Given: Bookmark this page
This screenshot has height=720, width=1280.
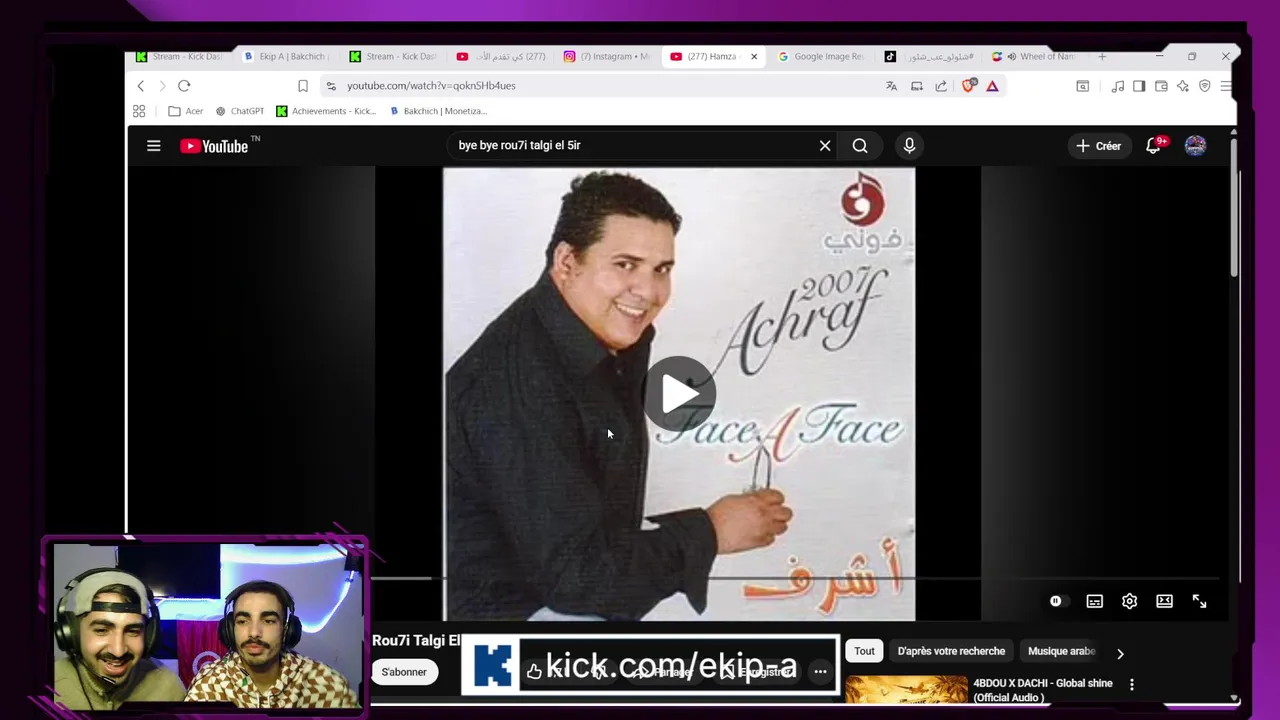Looking at the screenshot, I should [x=303, y=86].
